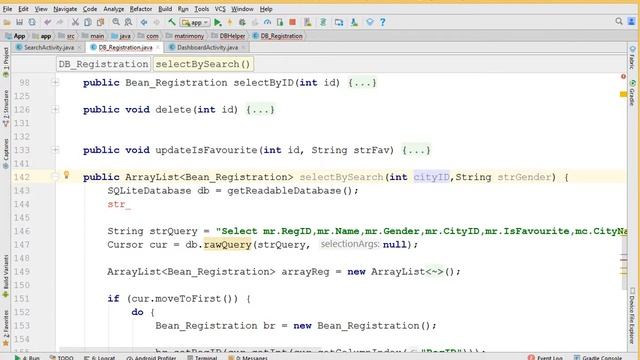Click the red Stop icon
Viewport: 640px width, 360px height.
292,22
